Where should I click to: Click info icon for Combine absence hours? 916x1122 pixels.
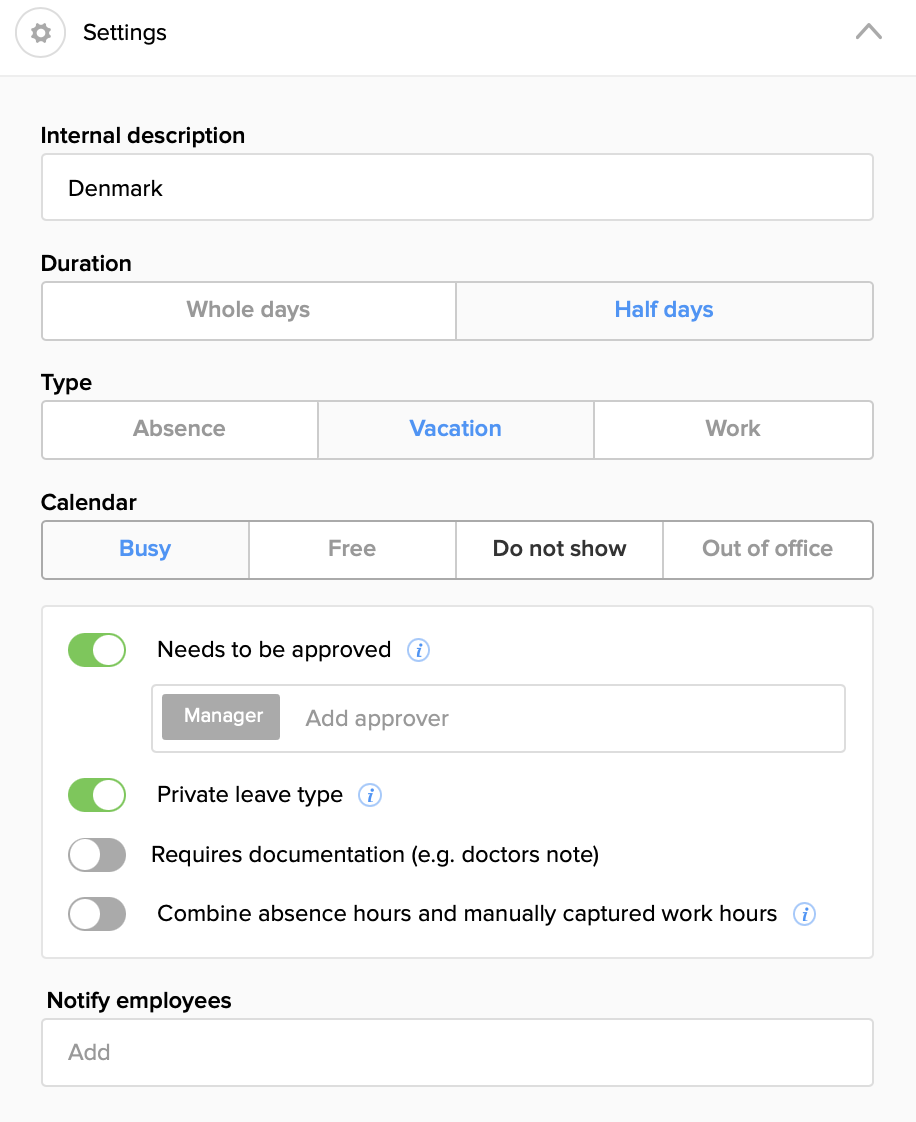(x=804, y=914)
